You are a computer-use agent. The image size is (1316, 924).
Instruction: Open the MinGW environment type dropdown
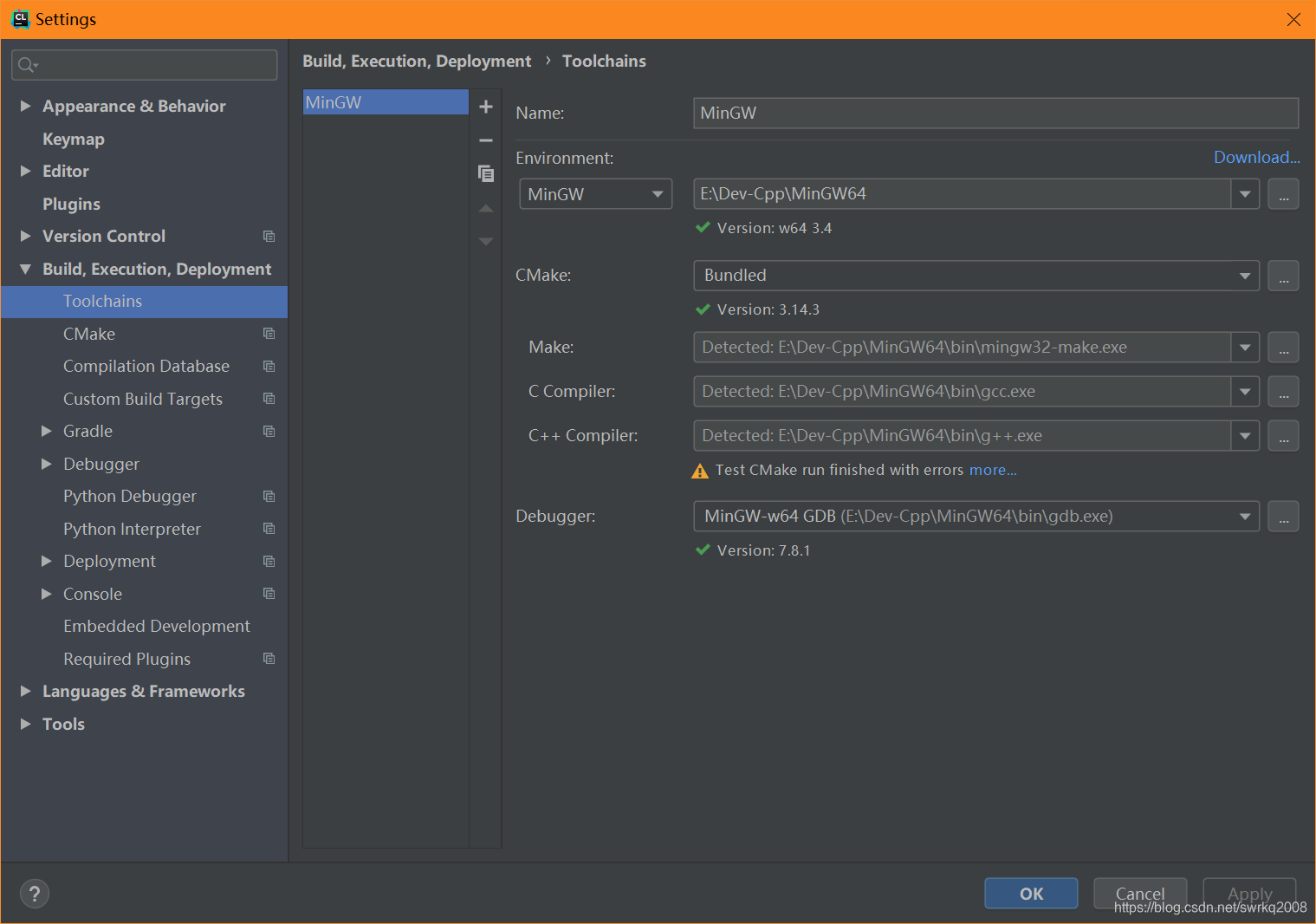[595, 194]
